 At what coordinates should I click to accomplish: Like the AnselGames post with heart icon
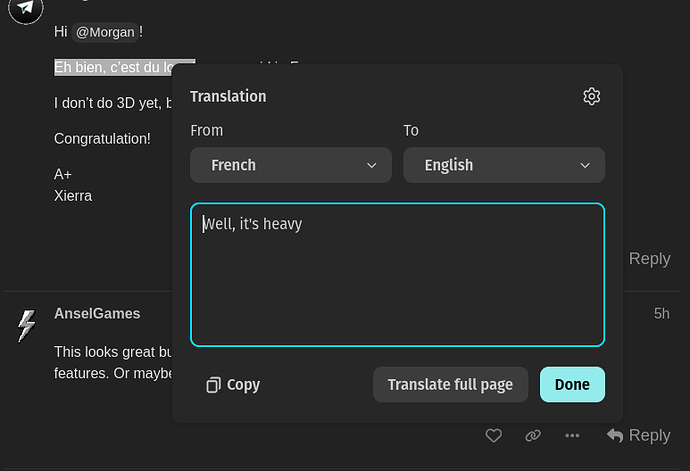493,436
